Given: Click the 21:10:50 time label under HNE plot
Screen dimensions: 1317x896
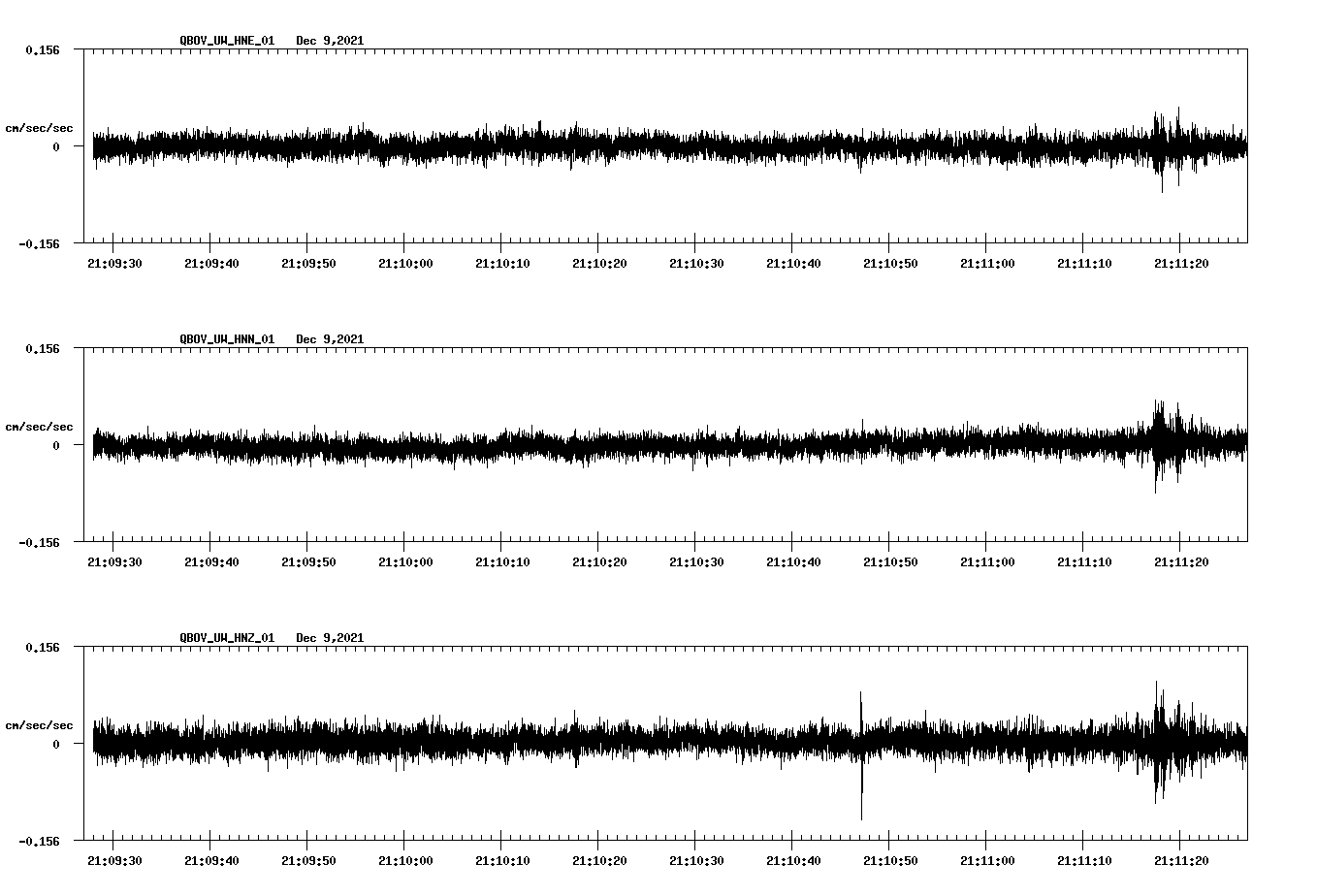Looking at the screenshot, I should (x=890, y=263).
